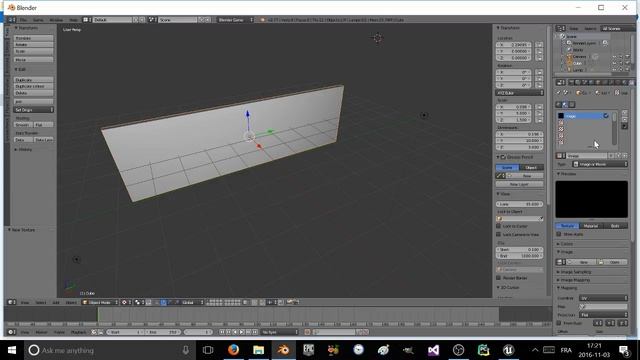
Task: Click the Duplicate button
Action: pyautogui.click(x=33, y=80)
